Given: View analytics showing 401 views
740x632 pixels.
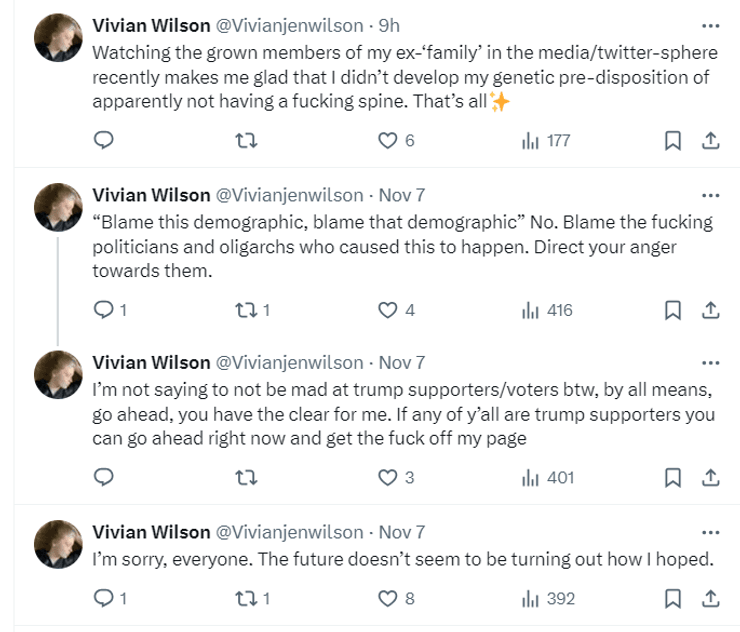Looking at the screenshot, I should point(548,478).
